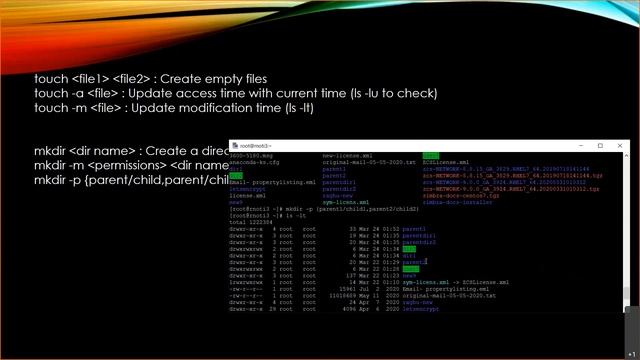Screen dimensions: 640x360
Task: Click new9 in the 01:23 long-listing row
Action: pos(409,276)
